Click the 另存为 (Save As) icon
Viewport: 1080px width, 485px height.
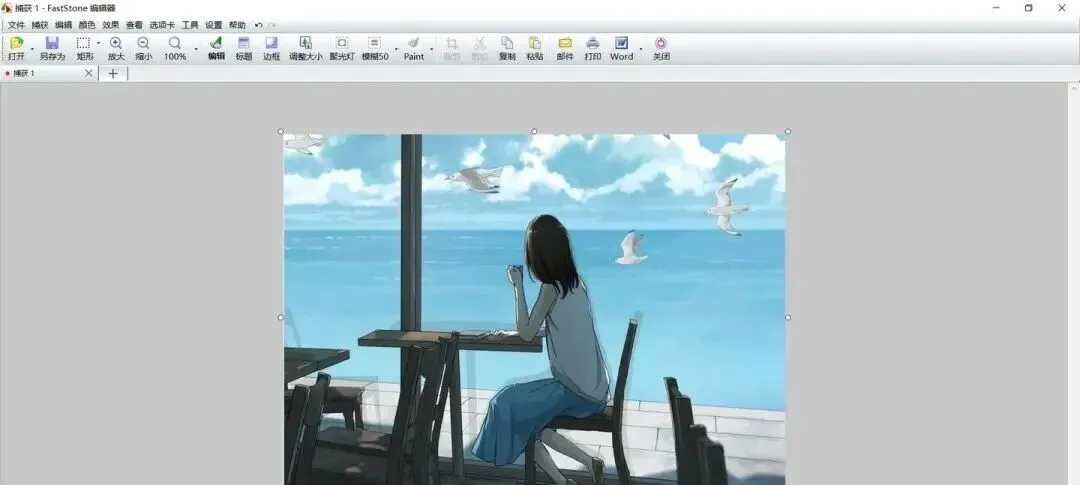tap(52, 48)
